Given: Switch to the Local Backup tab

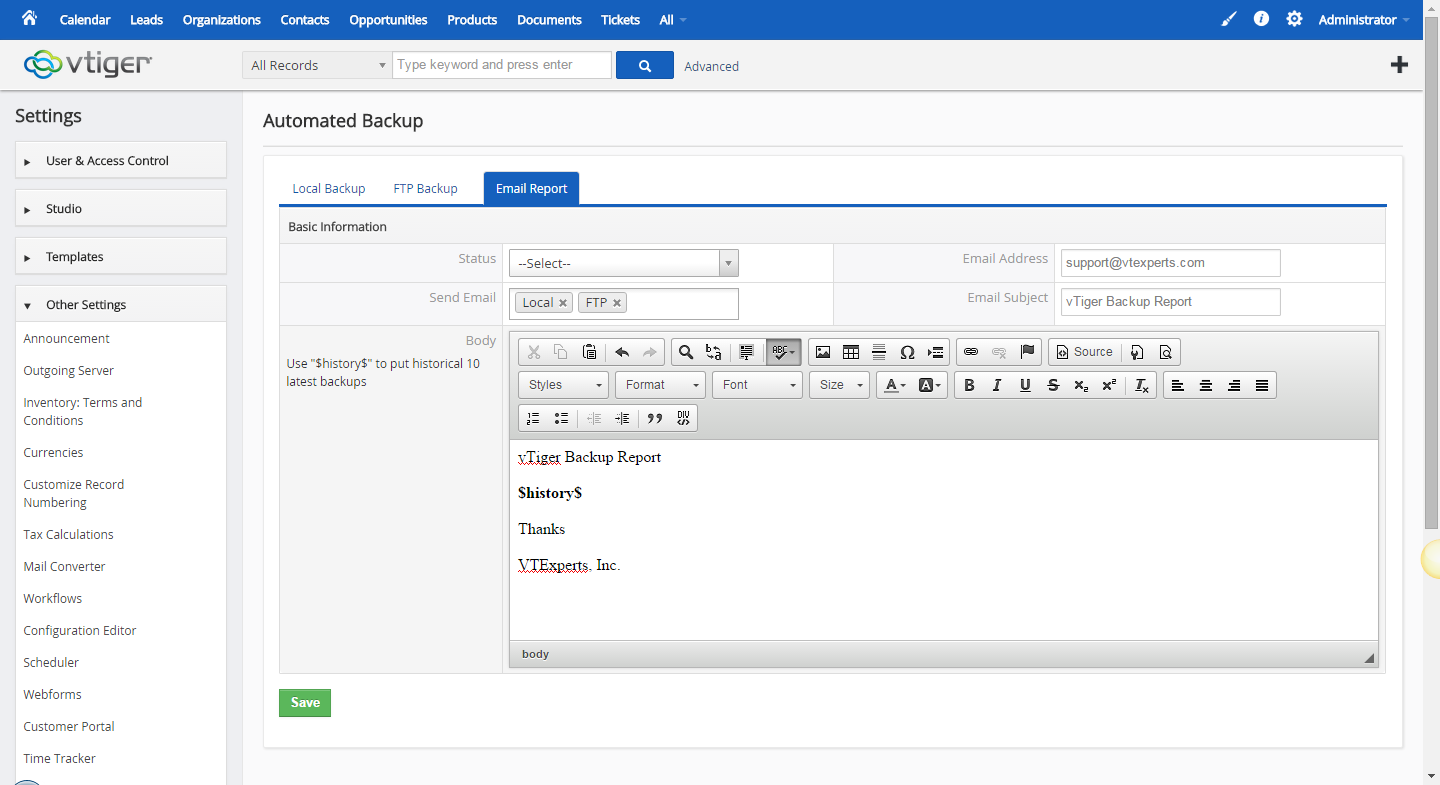Looking at the screenshot, I should point(329,188).
